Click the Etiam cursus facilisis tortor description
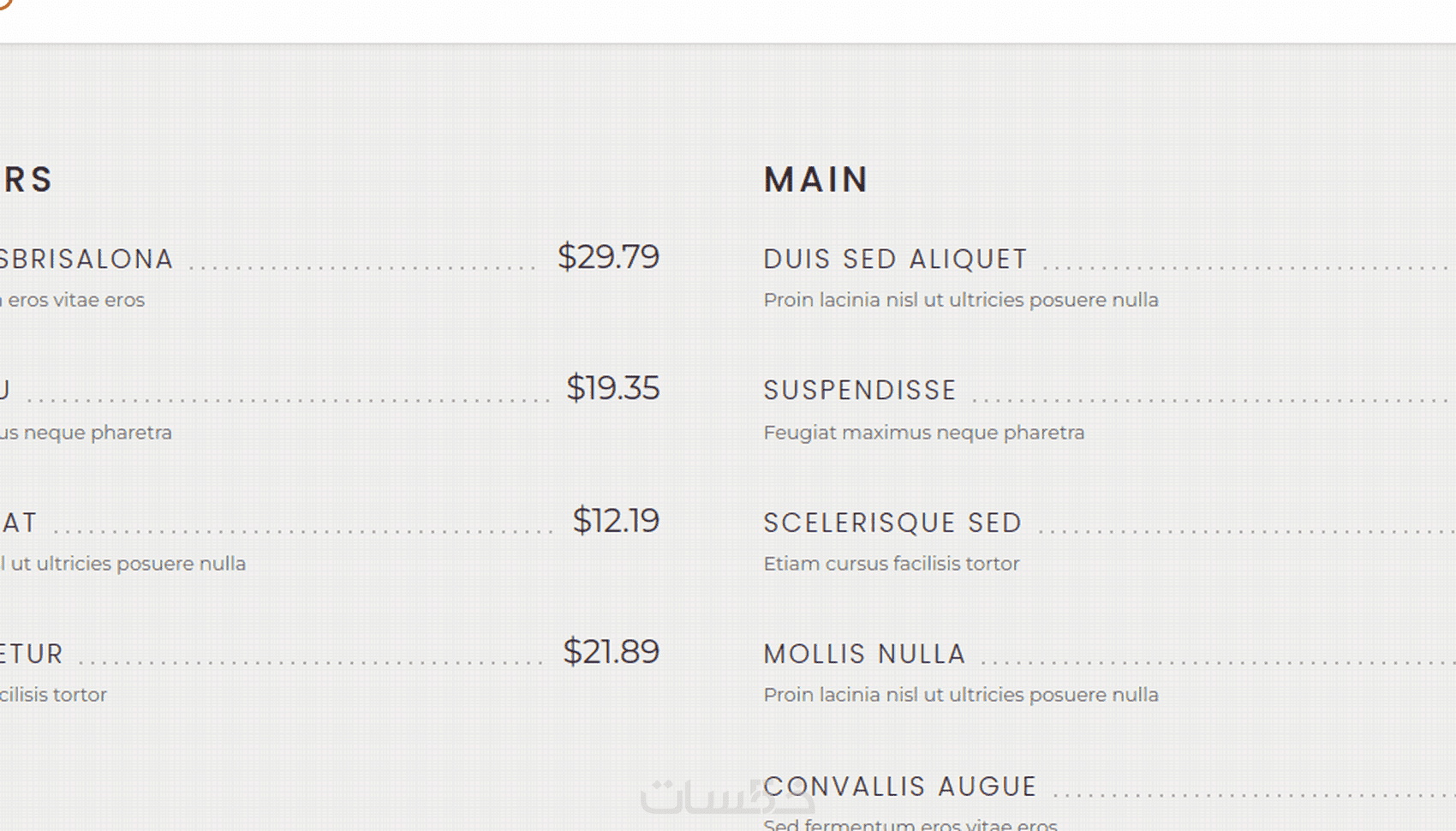Viewport: 1456px width, 831px height. (892, 564)
